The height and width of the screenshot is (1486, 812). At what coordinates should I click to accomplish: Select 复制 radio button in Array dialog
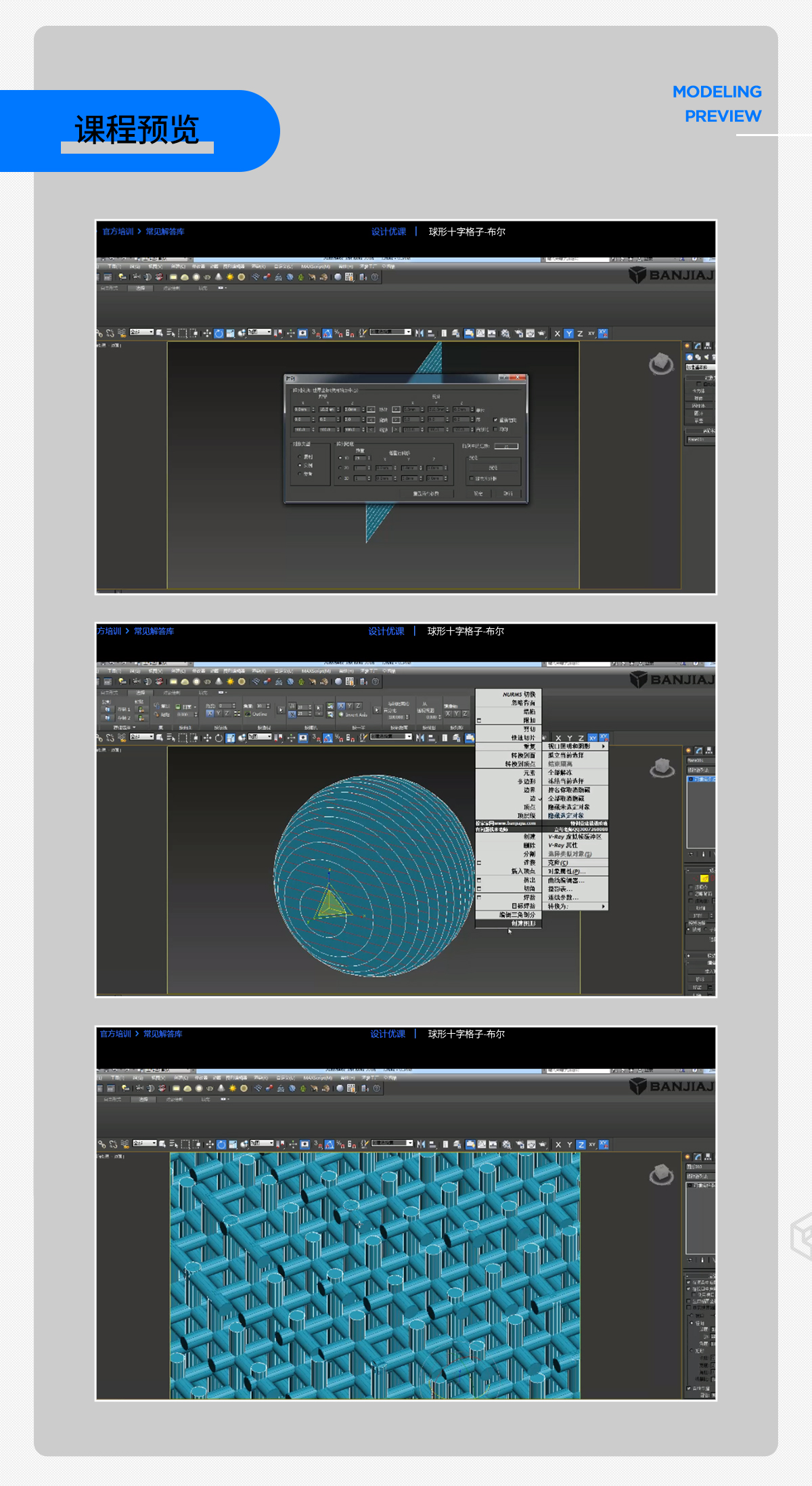(x=299, y=456)
